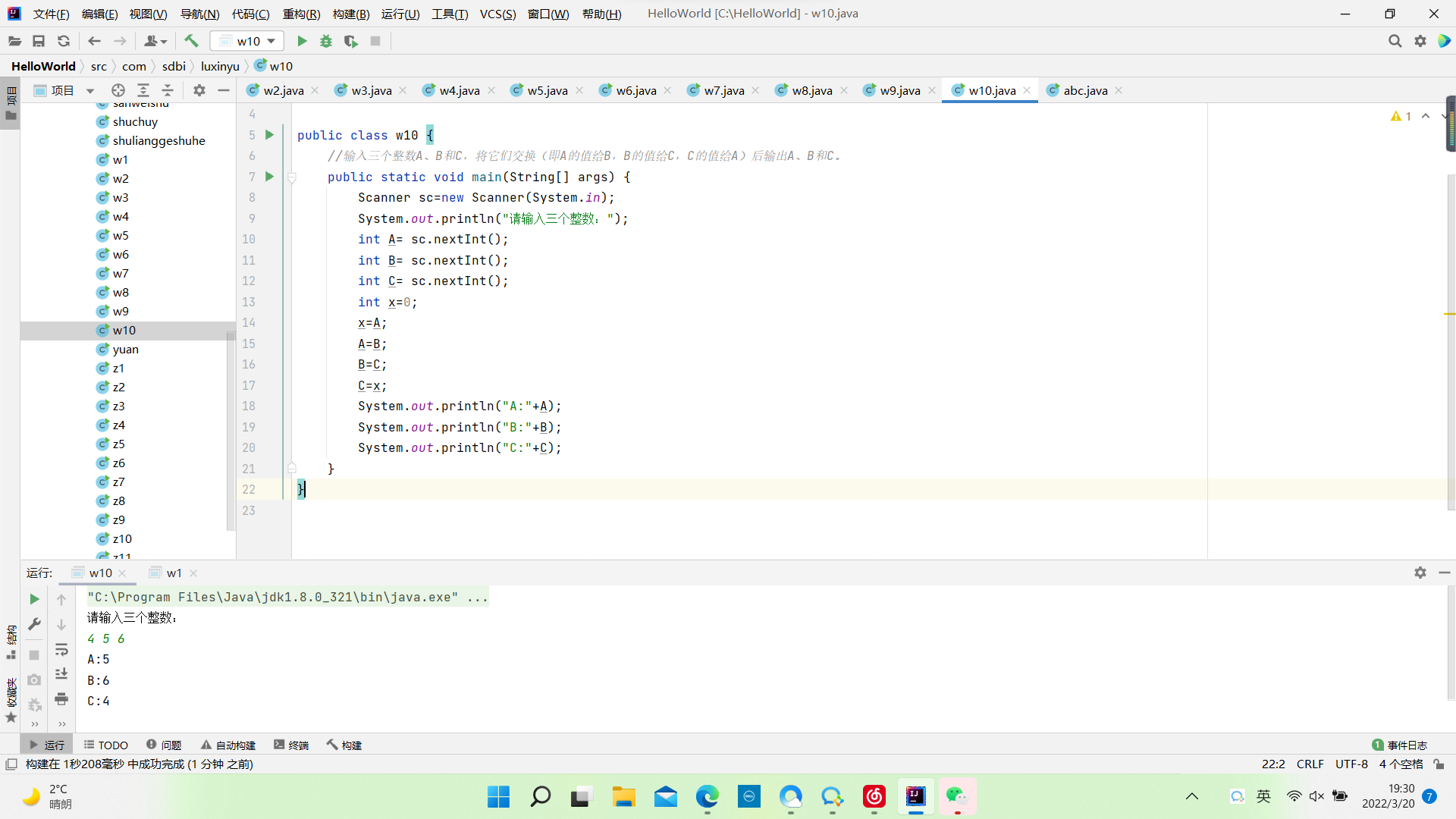Click Run with Coverage icon
The image size is (1456, 819).
350,41
